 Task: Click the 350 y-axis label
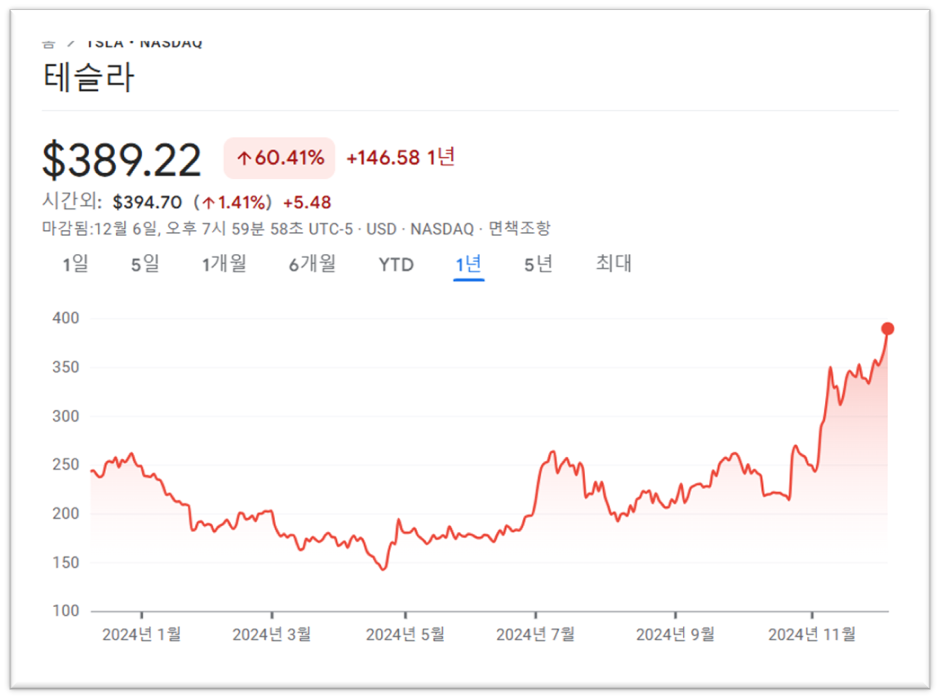[x=65, y=367]
